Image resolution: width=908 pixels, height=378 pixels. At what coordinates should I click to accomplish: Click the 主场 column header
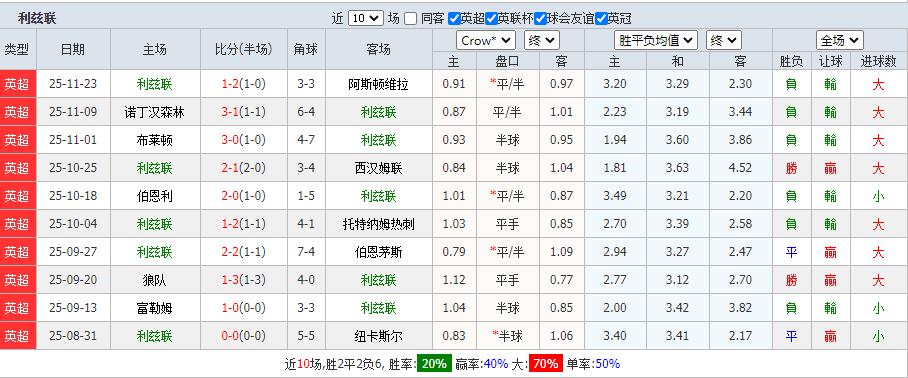click(x=155, y=50)
